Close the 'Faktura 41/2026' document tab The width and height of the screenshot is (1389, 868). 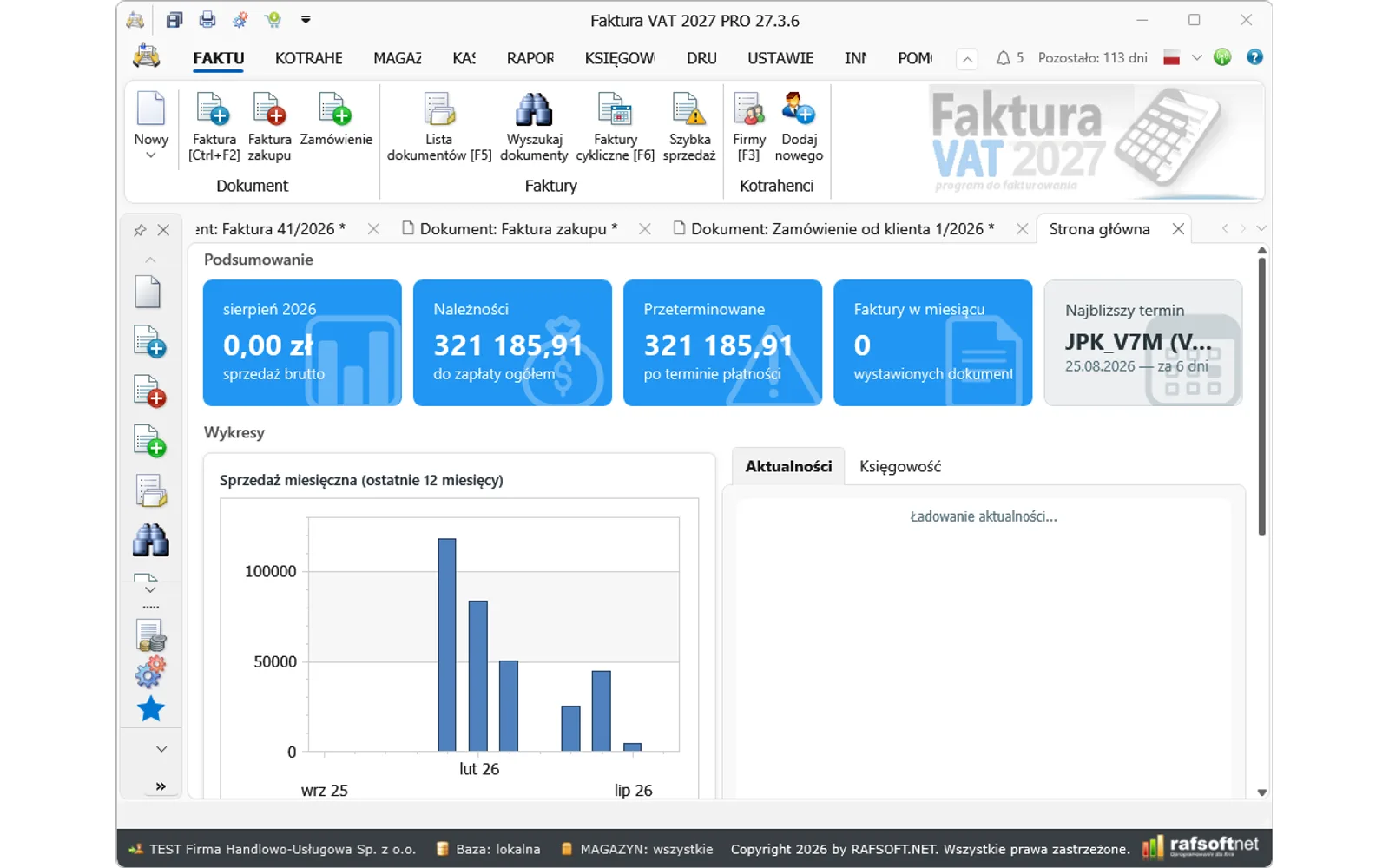(x=373, y=229)
